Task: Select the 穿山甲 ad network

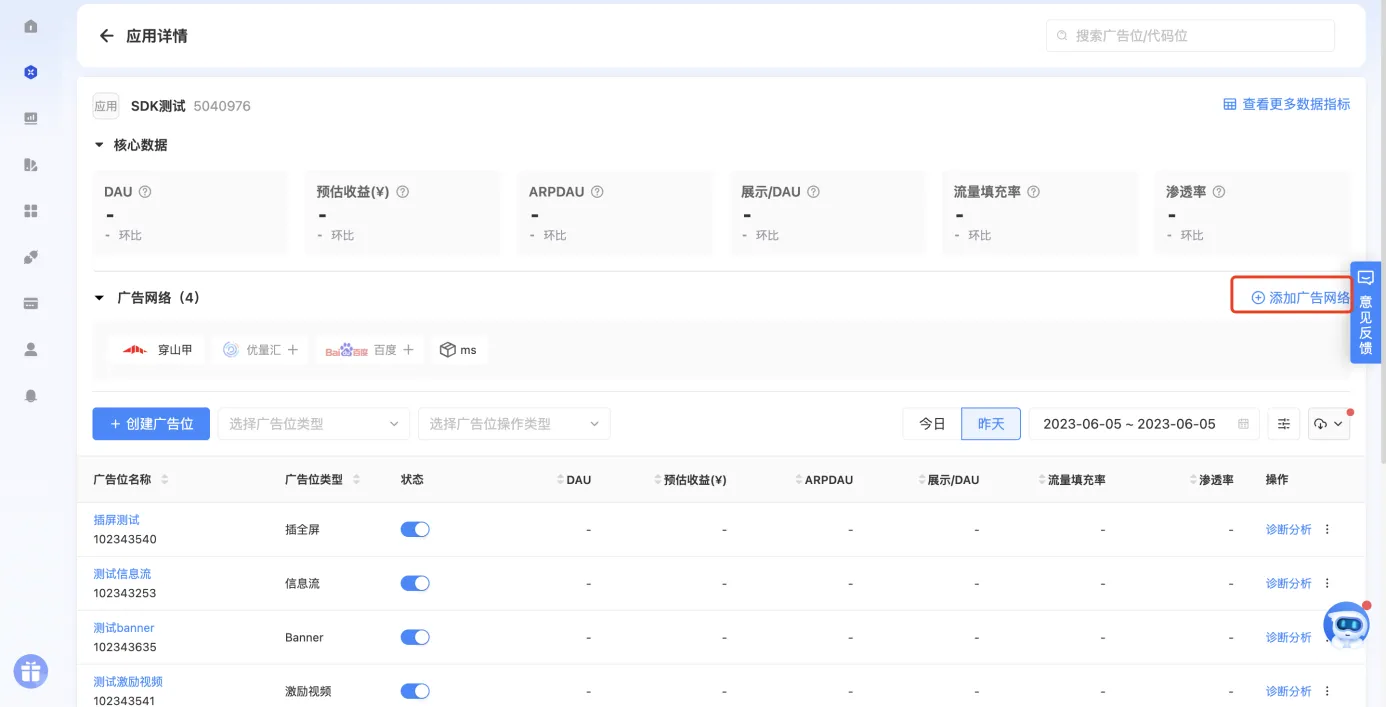Action: [x=157, y=350]
